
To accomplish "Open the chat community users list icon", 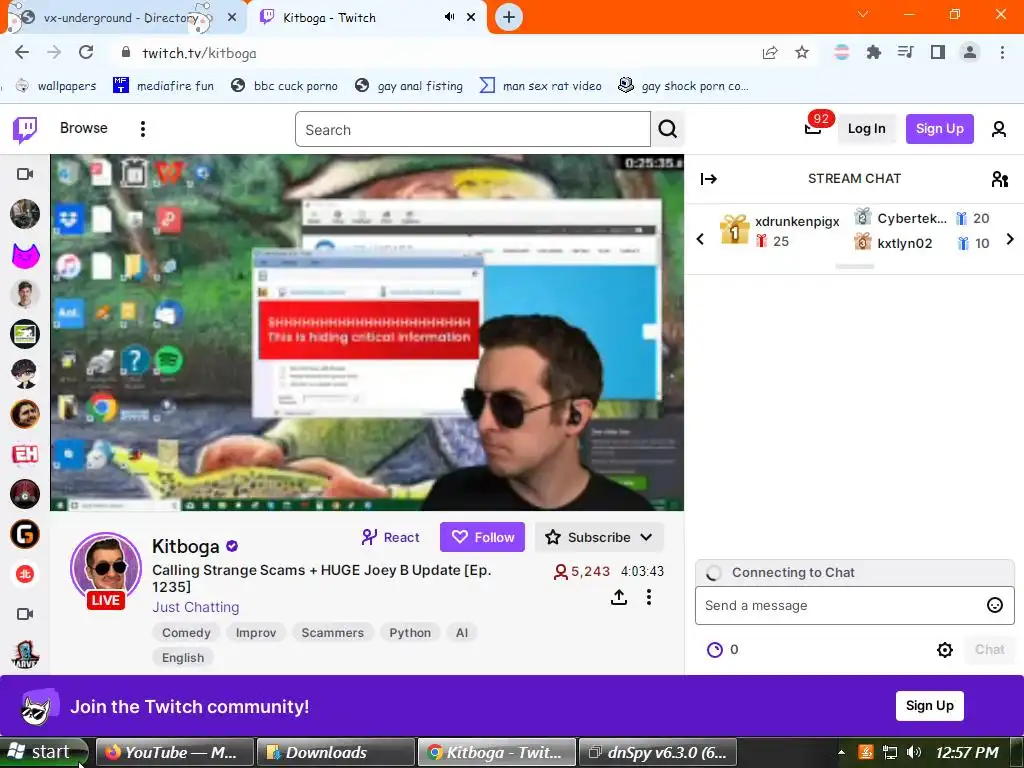I will pyautogui.click(x=999, y=179).
